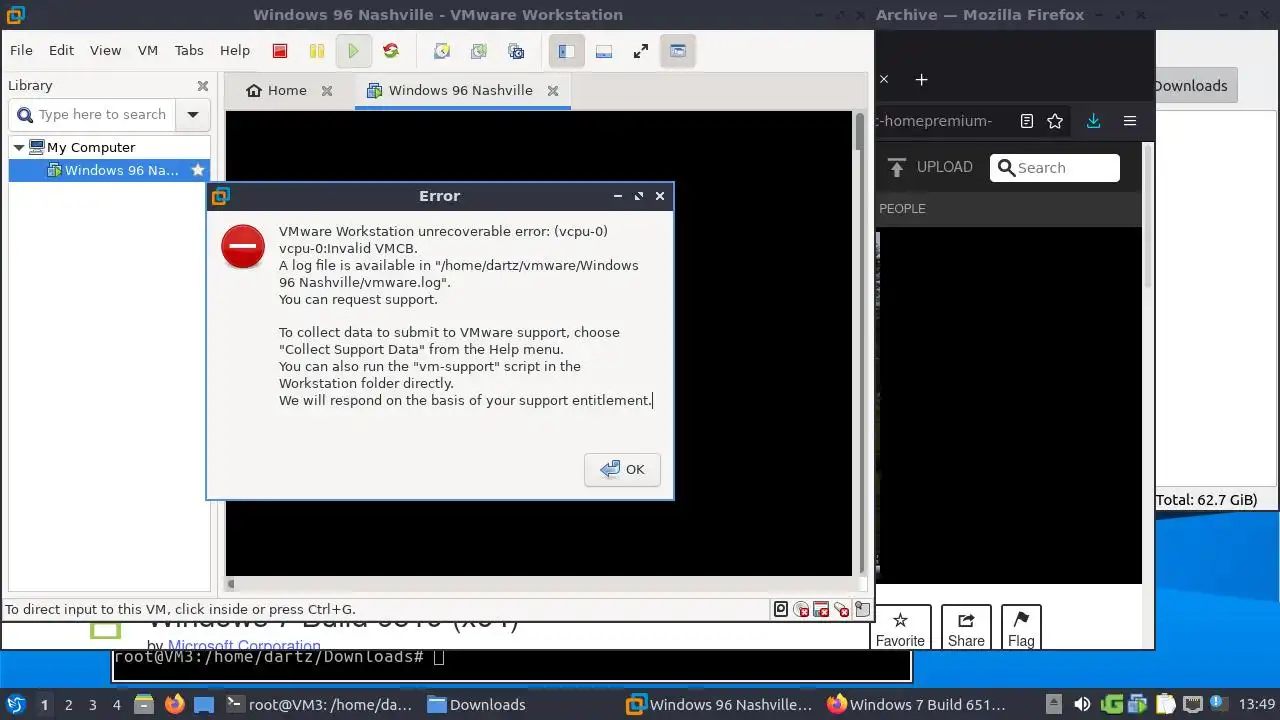Click Flag button in Firefox page

[x=1021, y=629]
